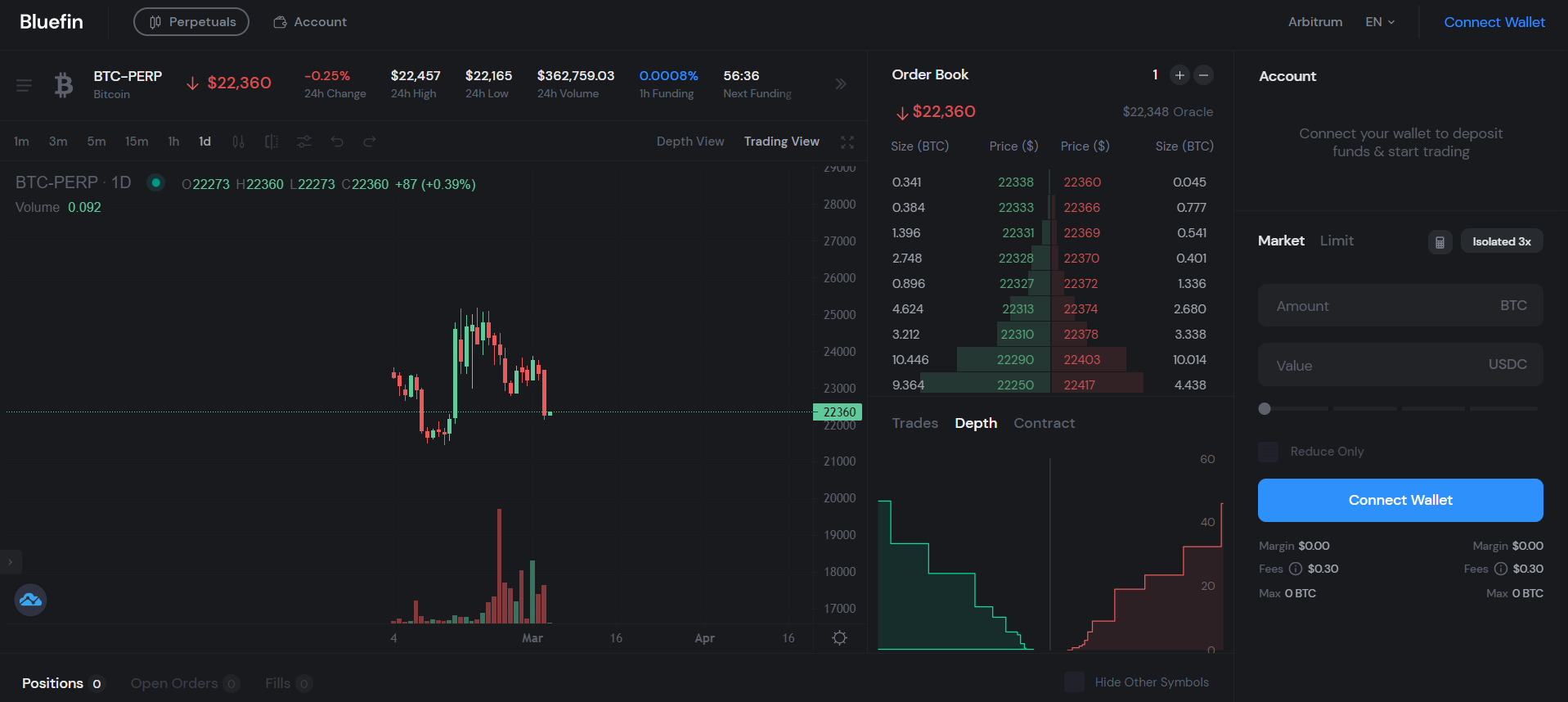
Task: Click ask price 22360 in order book
Action: [1082, 182]
